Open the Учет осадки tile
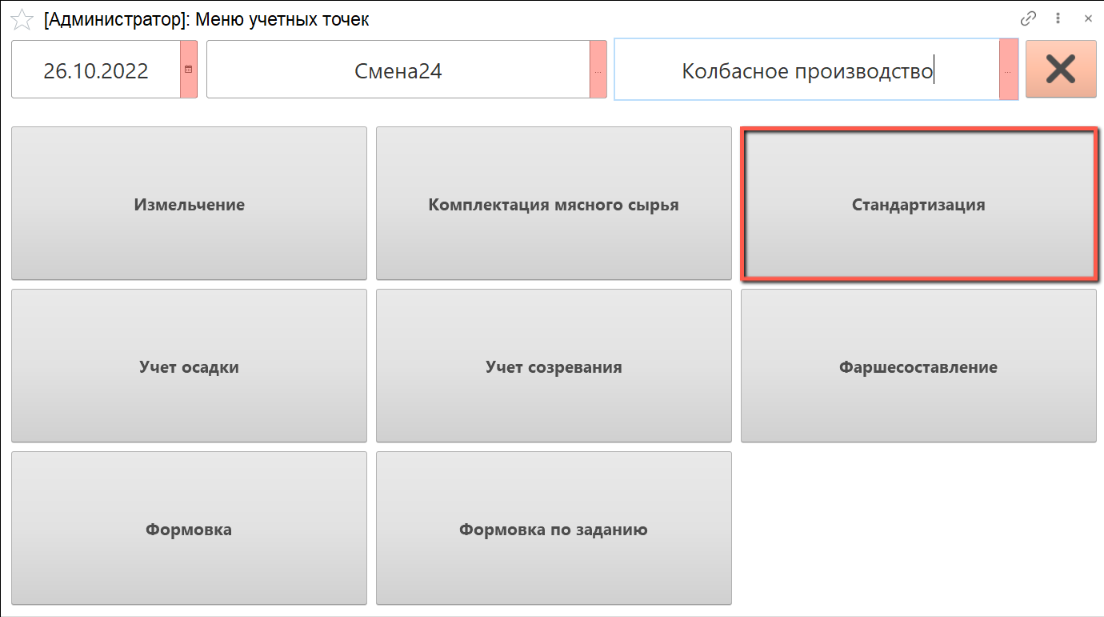Image resolution: width=1104 pixels, height=617 pixels. tap(189, 366)
